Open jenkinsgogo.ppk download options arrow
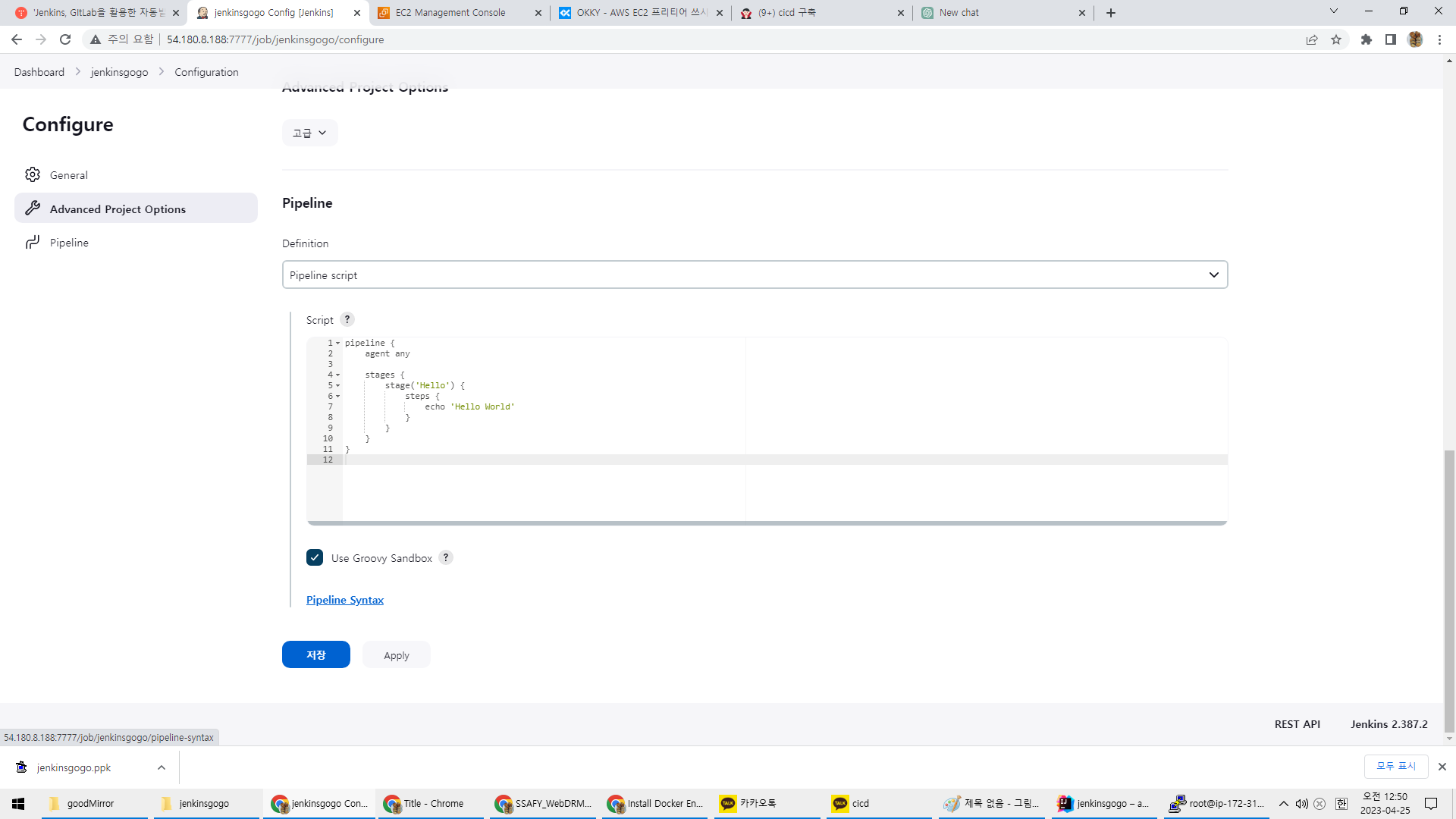Viewport: 1456px width, 819px height. [x=162, y=767]
